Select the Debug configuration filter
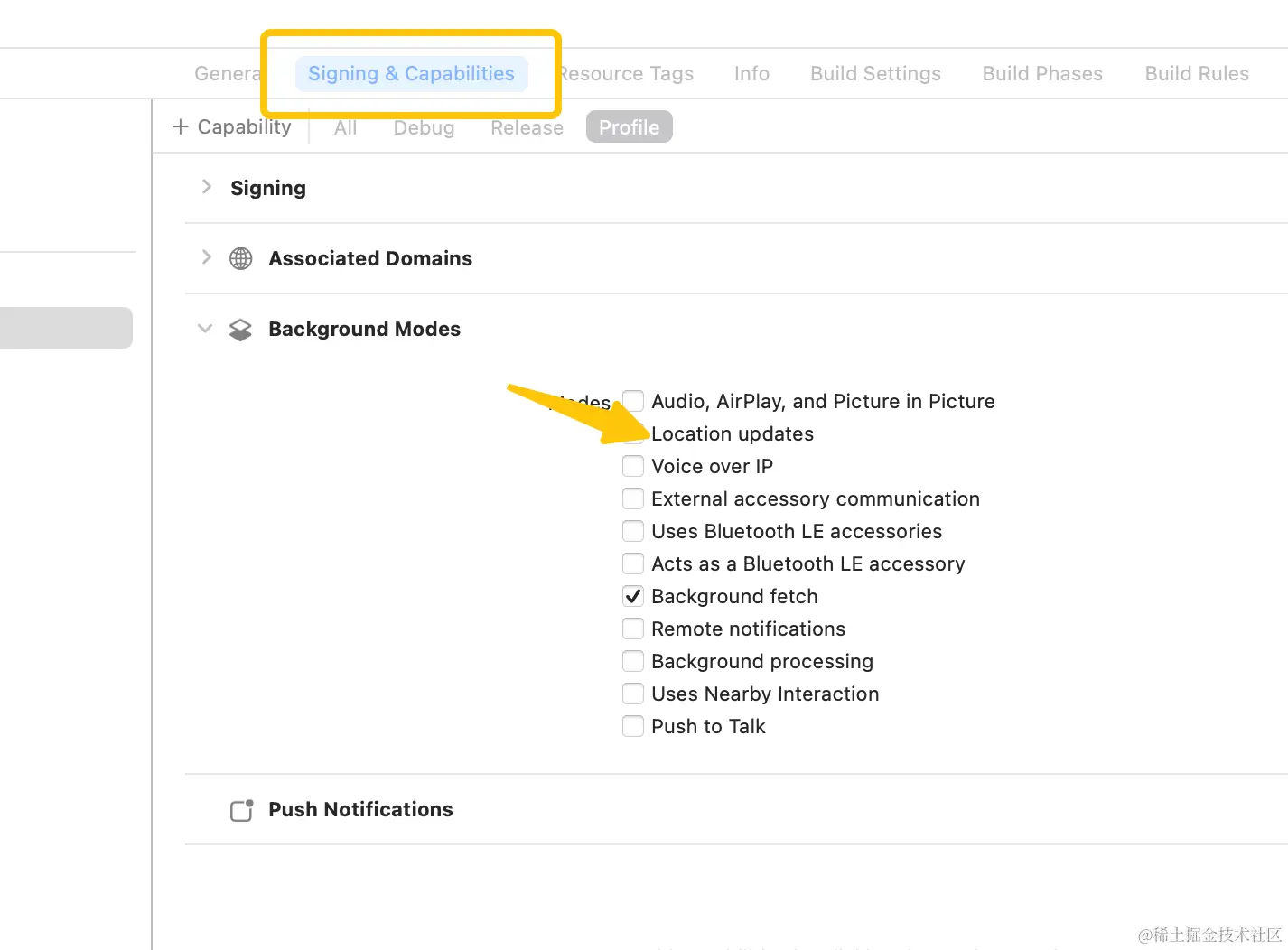Viewport: 1288px width, 950px height. [x=424, y=128]
